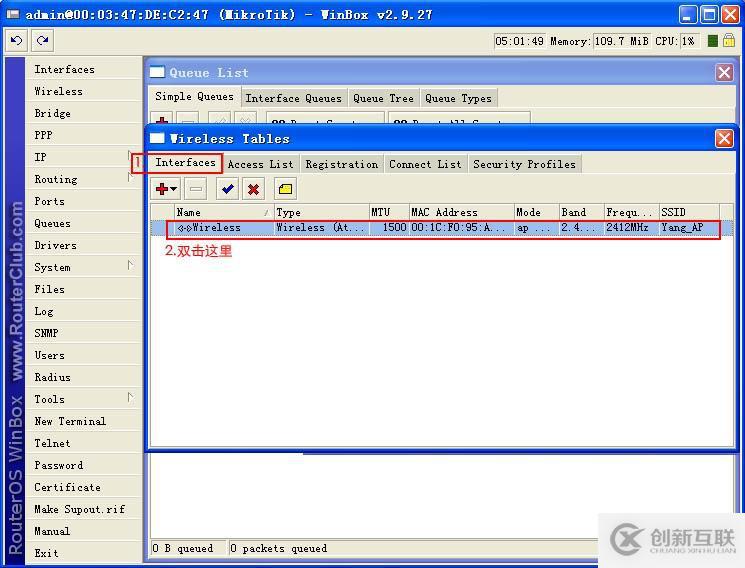Switch to the Interfaces tab in Wireless Tables

pos(185,163)
